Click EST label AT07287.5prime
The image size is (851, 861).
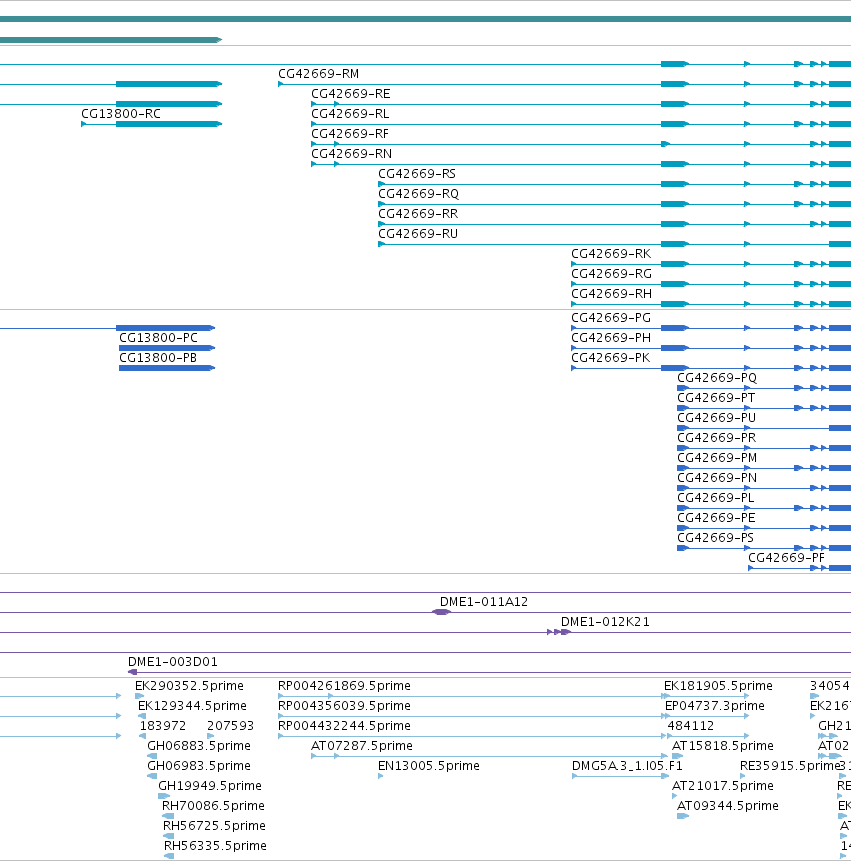coord(362,746)
